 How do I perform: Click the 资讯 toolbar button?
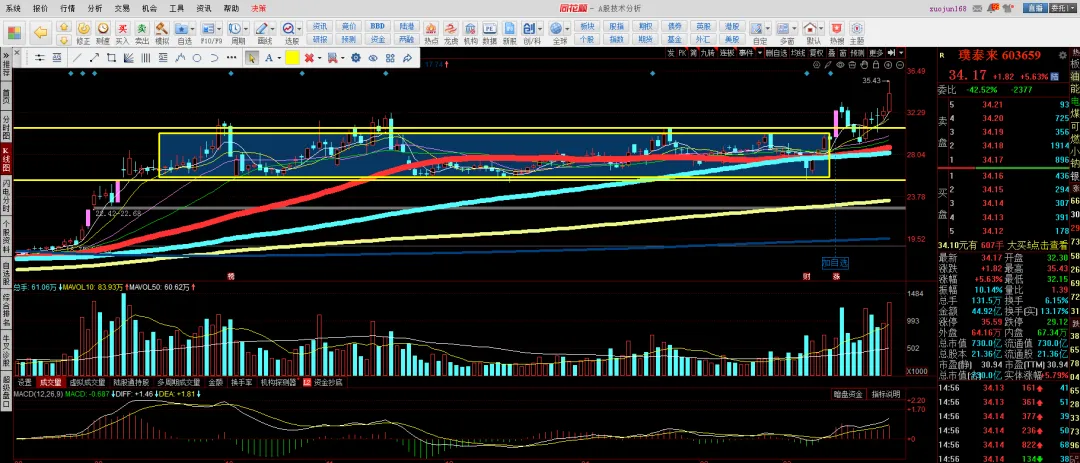[x=320, y=25]
